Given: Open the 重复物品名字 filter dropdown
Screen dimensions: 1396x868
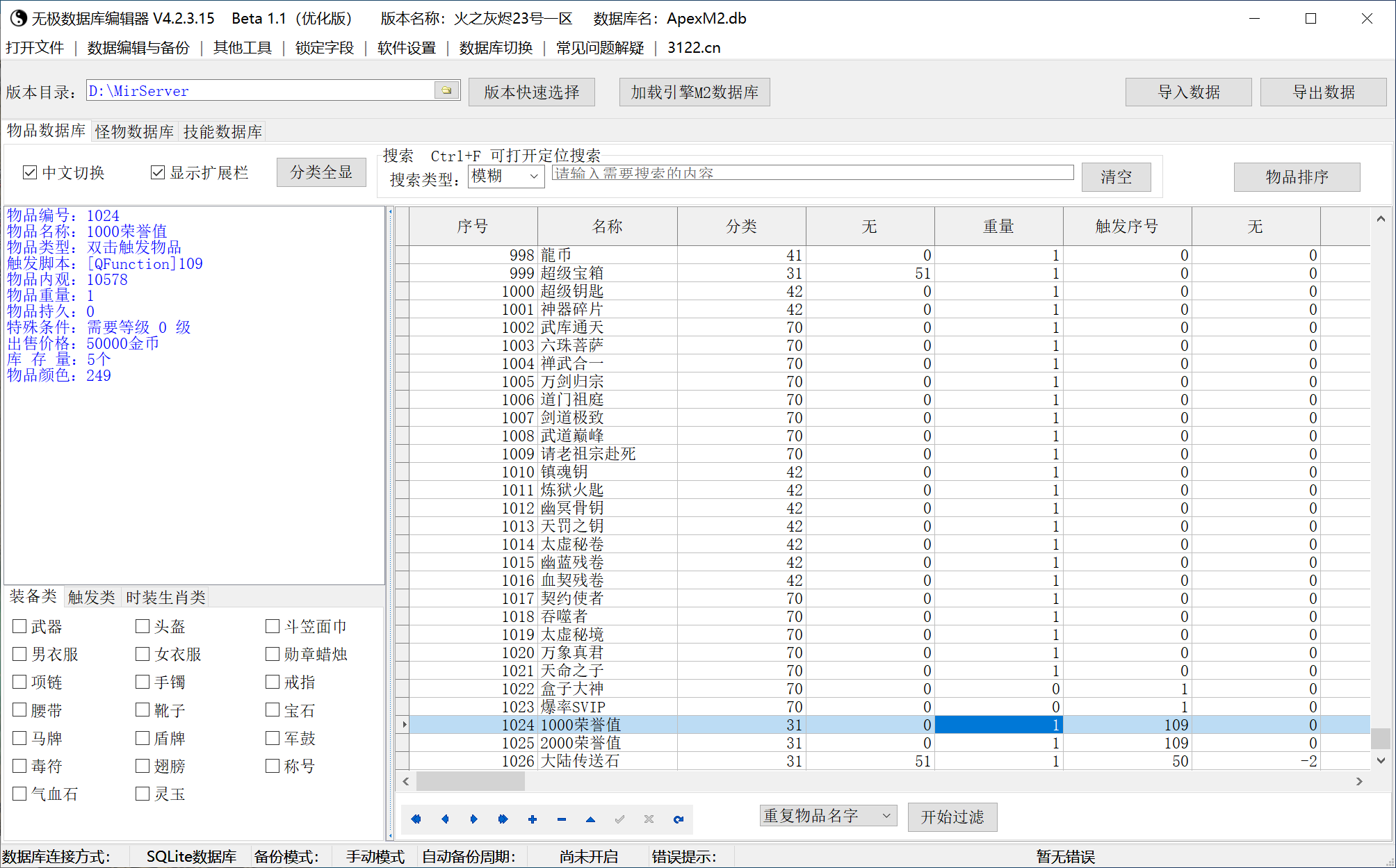Looking at the screenshot, I should (x=828, y=816).
